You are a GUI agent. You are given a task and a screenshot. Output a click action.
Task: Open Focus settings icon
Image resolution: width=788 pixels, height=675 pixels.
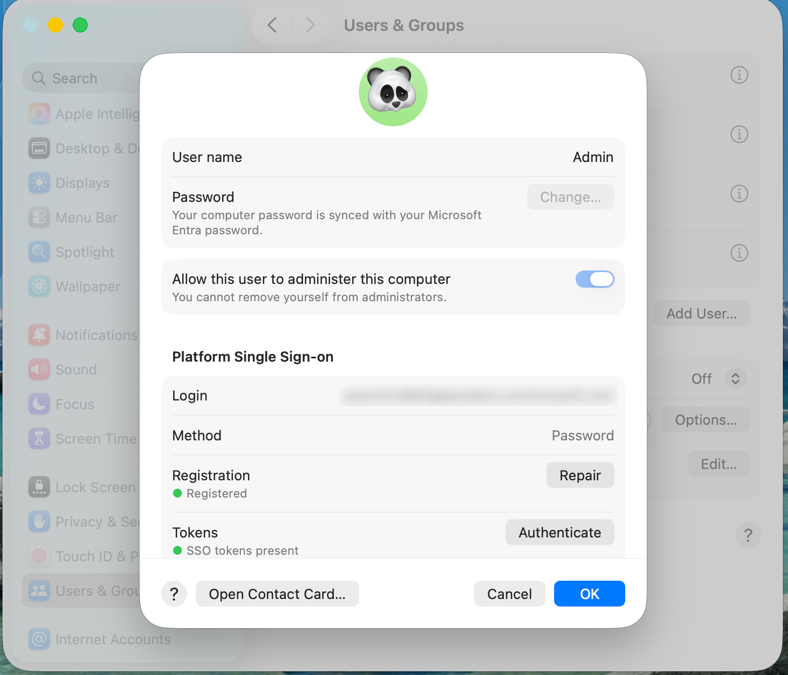coord(39,404)
